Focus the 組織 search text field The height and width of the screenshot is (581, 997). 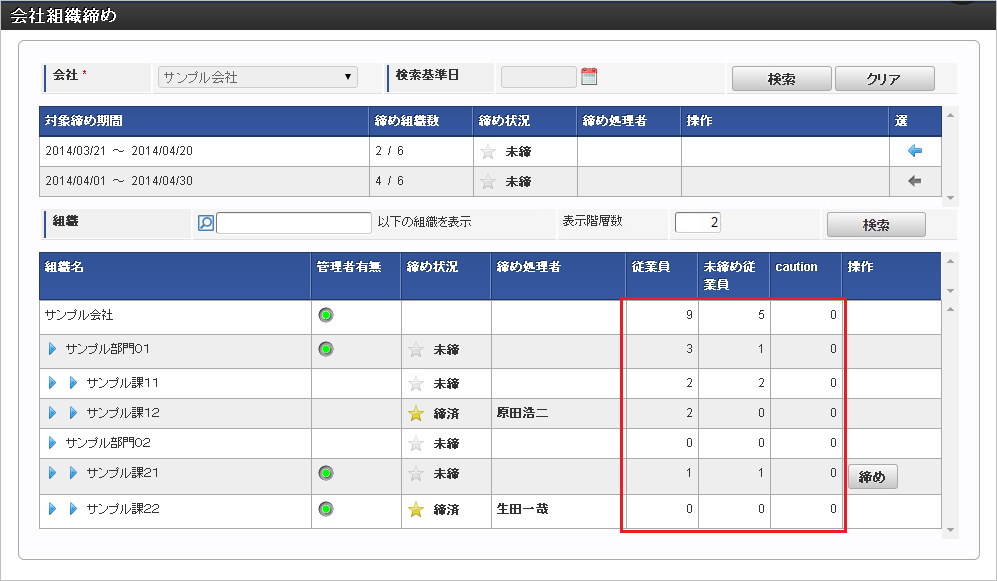(x=294, y=223)
